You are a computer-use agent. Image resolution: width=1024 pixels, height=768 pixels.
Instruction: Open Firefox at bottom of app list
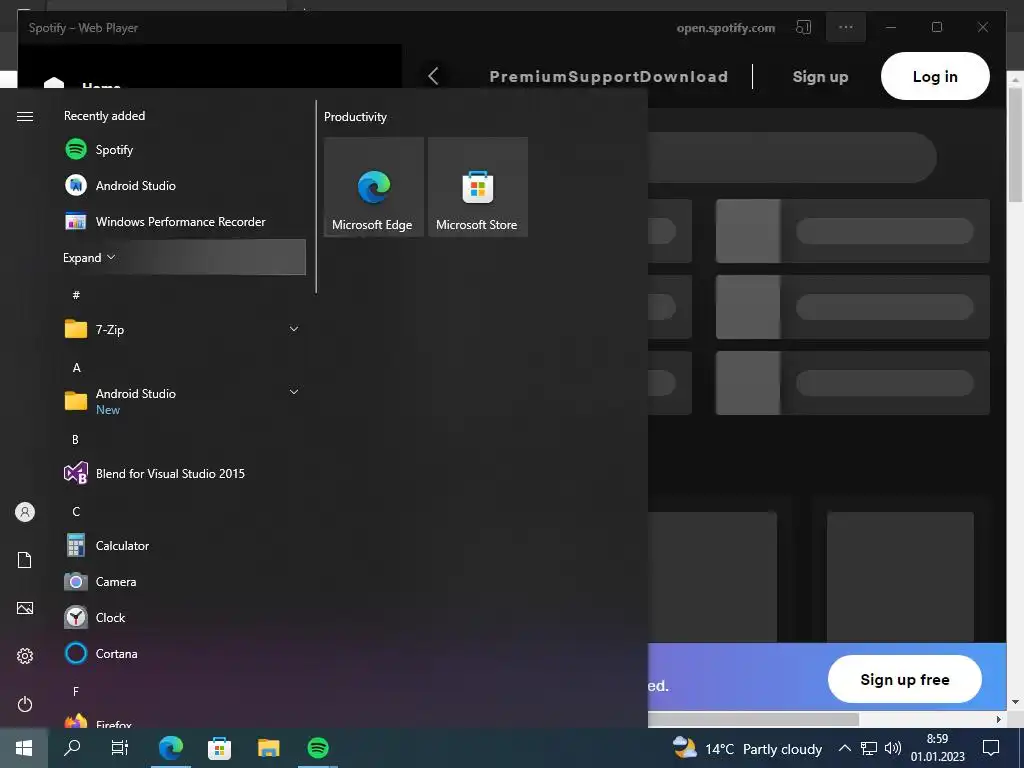184,721
